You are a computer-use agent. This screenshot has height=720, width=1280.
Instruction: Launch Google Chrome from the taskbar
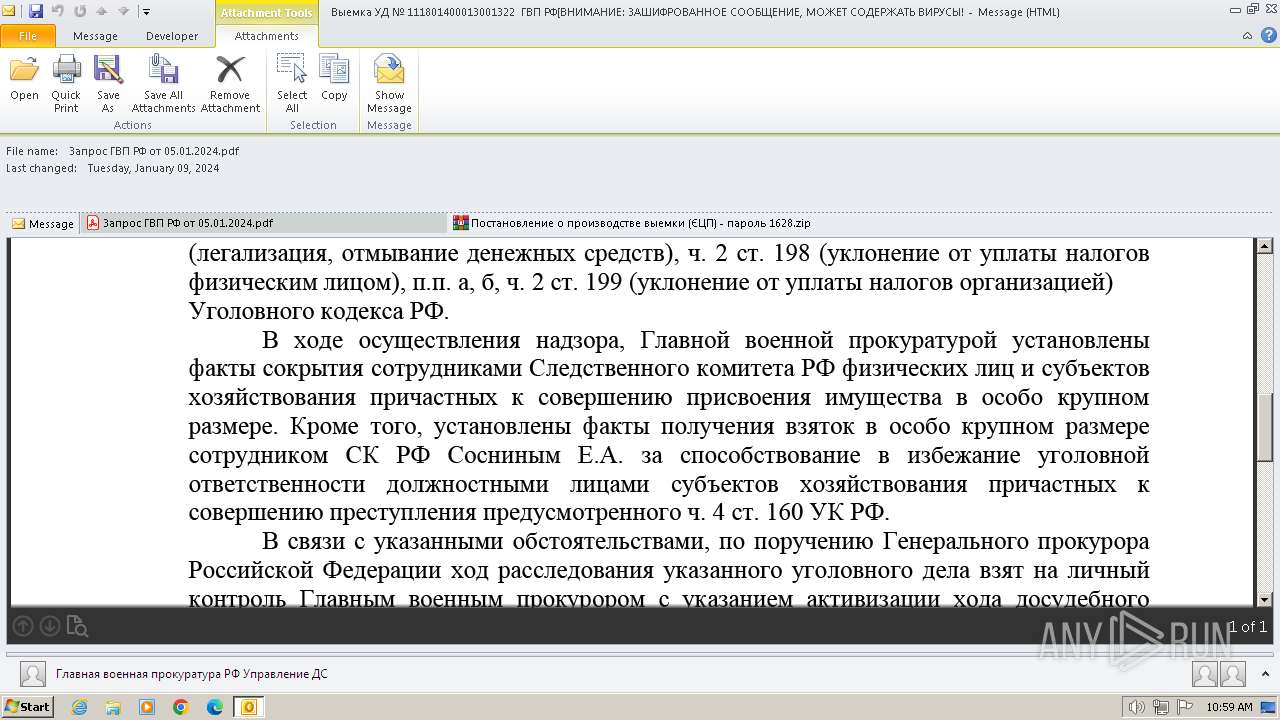pos(181,707)
